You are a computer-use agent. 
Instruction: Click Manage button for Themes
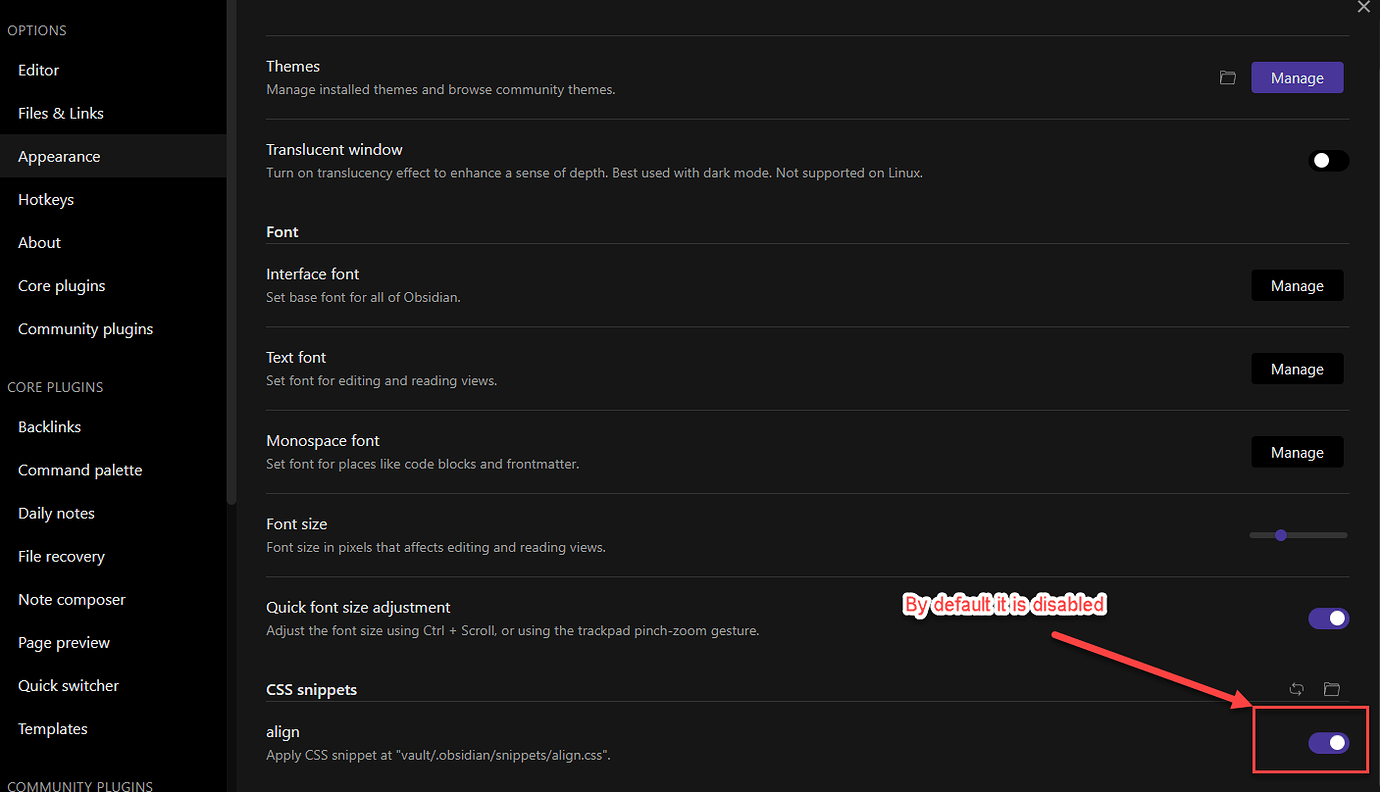click(1297, 78)
